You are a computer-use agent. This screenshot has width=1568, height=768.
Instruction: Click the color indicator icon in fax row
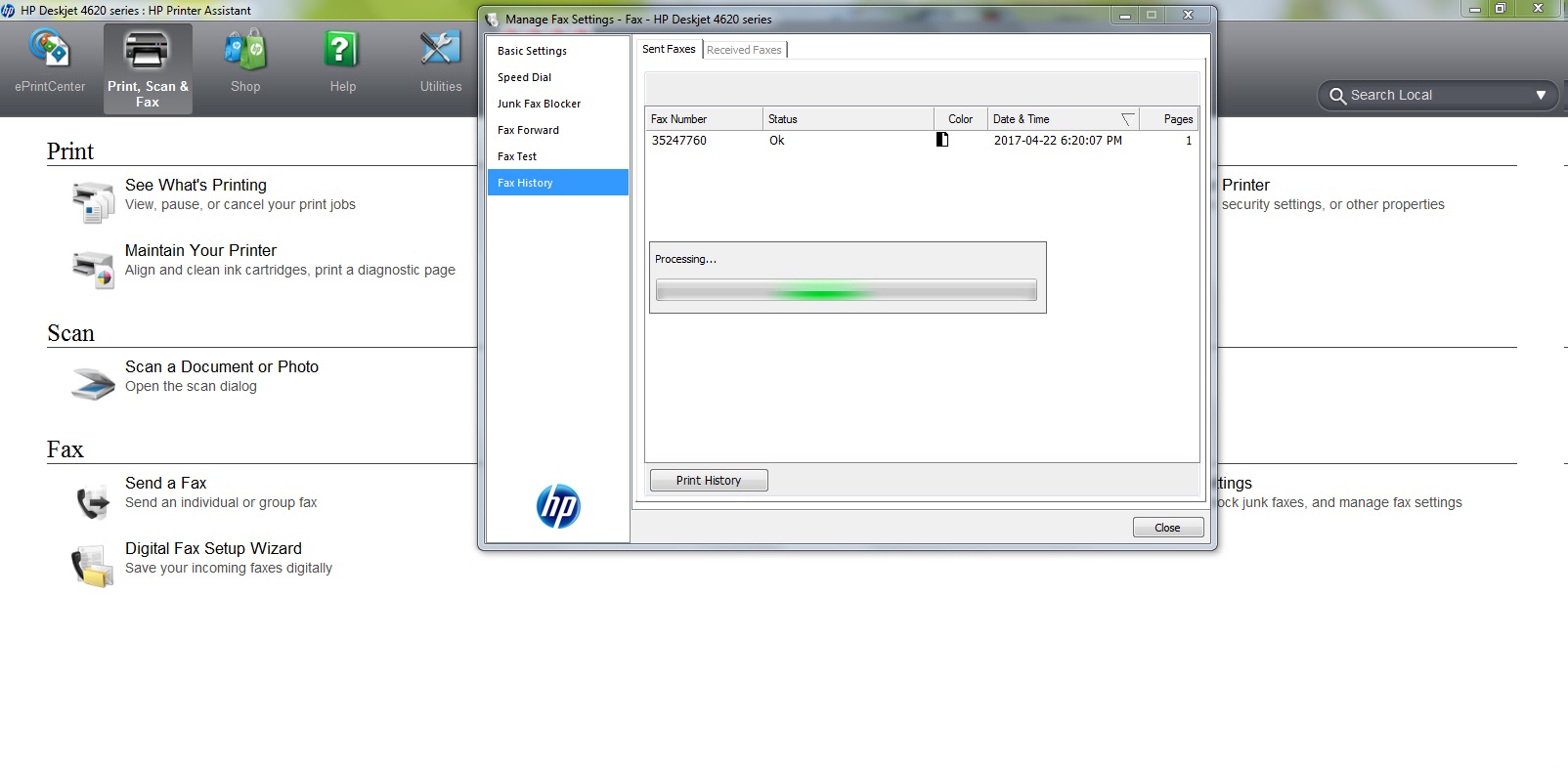pyautogui.click(x=942, y=140)
